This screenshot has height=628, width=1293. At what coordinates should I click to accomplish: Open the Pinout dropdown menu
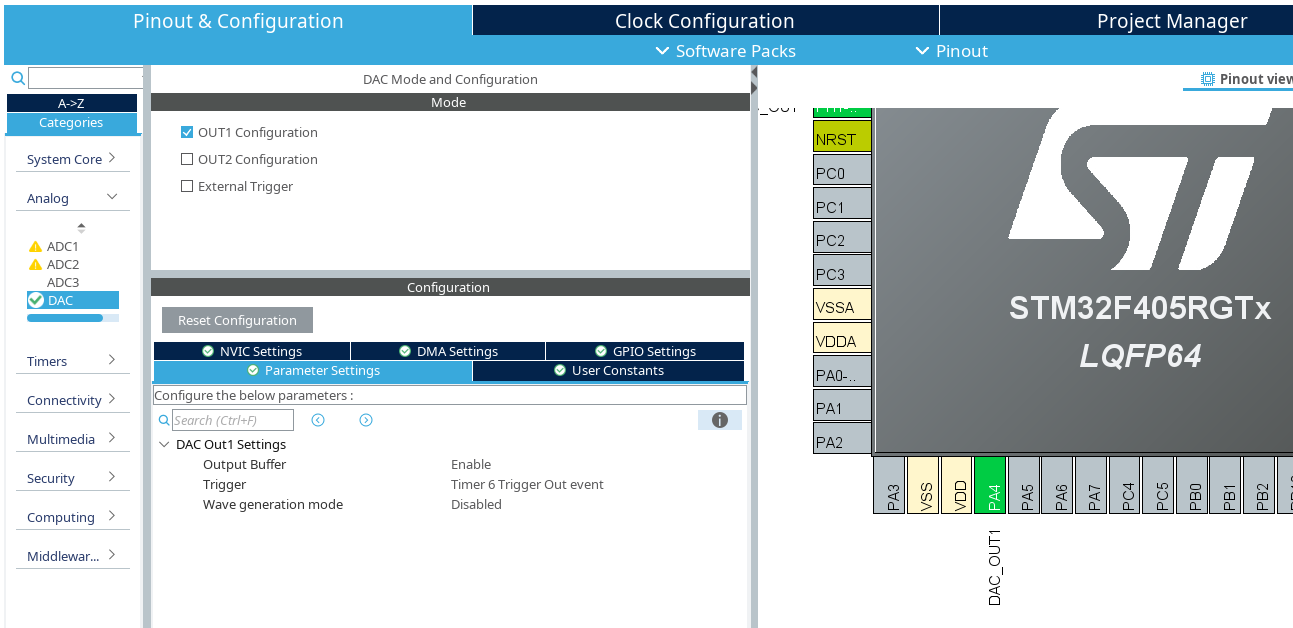[x=952, y=51]
